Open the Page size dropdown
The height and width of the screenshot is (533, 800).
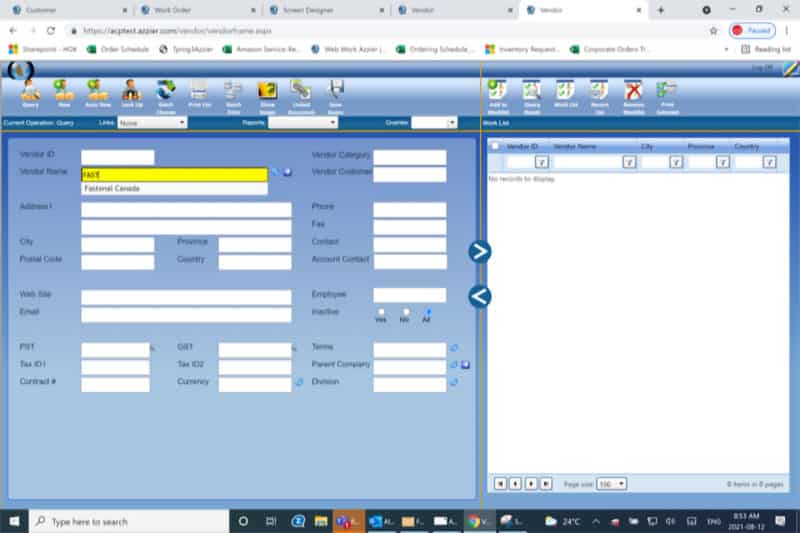[611, 484]
